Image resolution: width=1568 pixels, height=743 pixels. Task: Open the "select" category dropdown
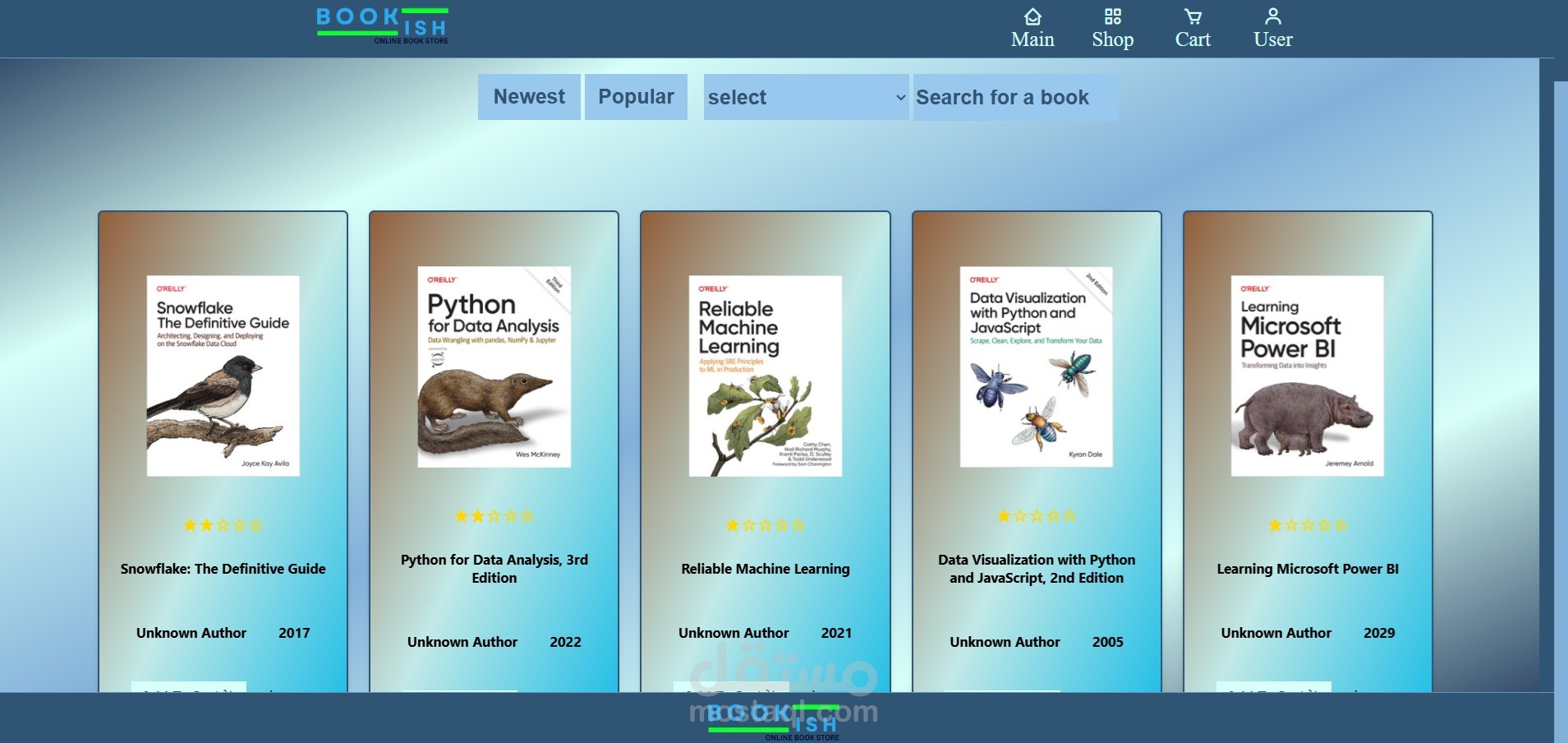[806, 97]
